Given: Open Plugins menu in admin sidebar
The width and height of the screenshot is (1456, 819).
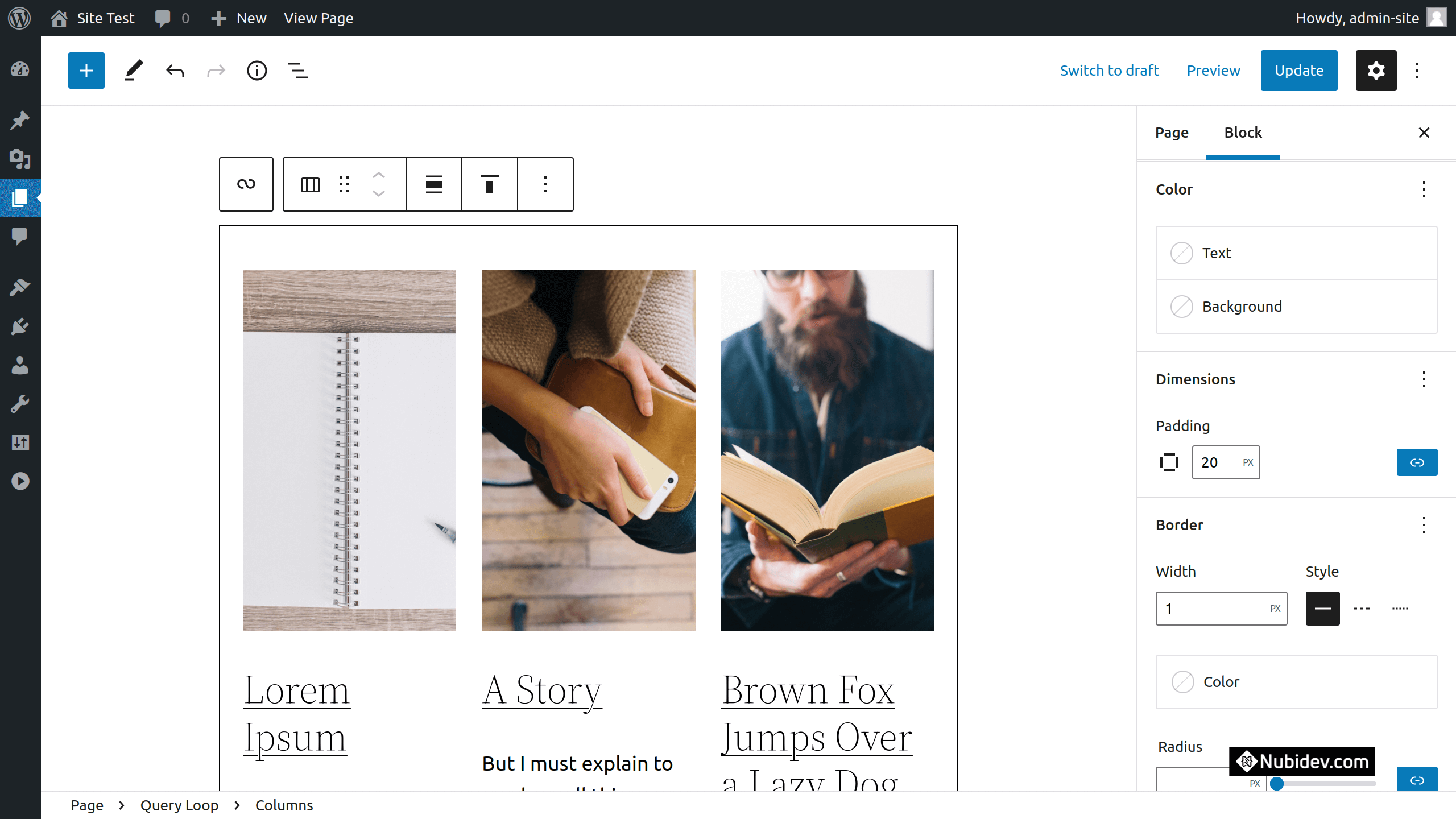Looking at the screenshot, I should (x=20, y=326).
